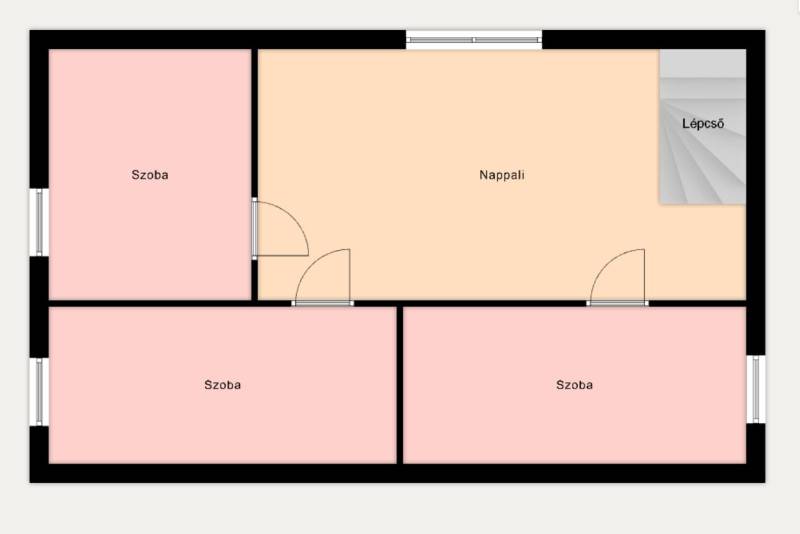800x534 pixels.
Task: Click the winding steps below the Lépcső label
Action: point(702,172)
